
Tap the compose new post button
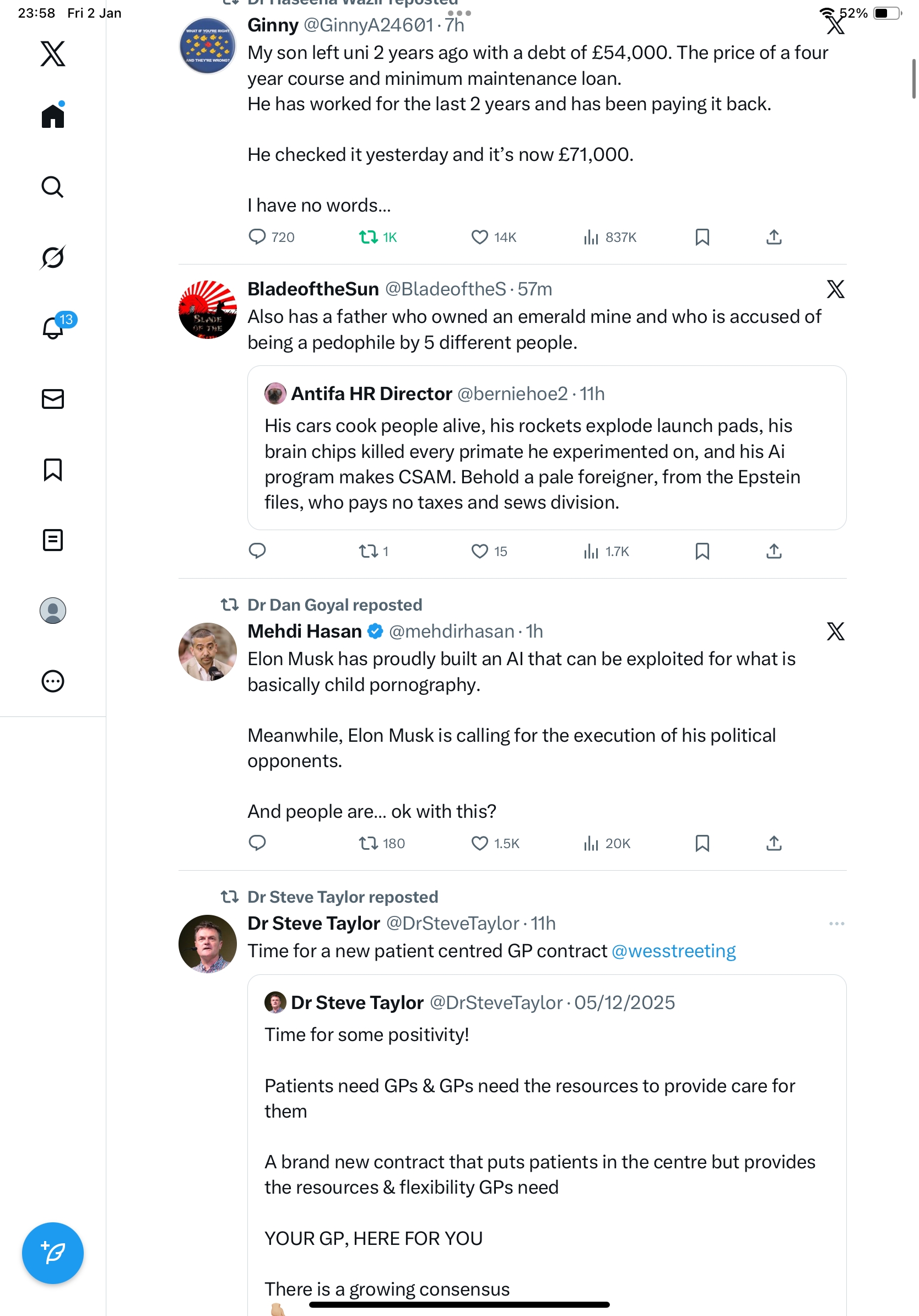pos(53,1253)
